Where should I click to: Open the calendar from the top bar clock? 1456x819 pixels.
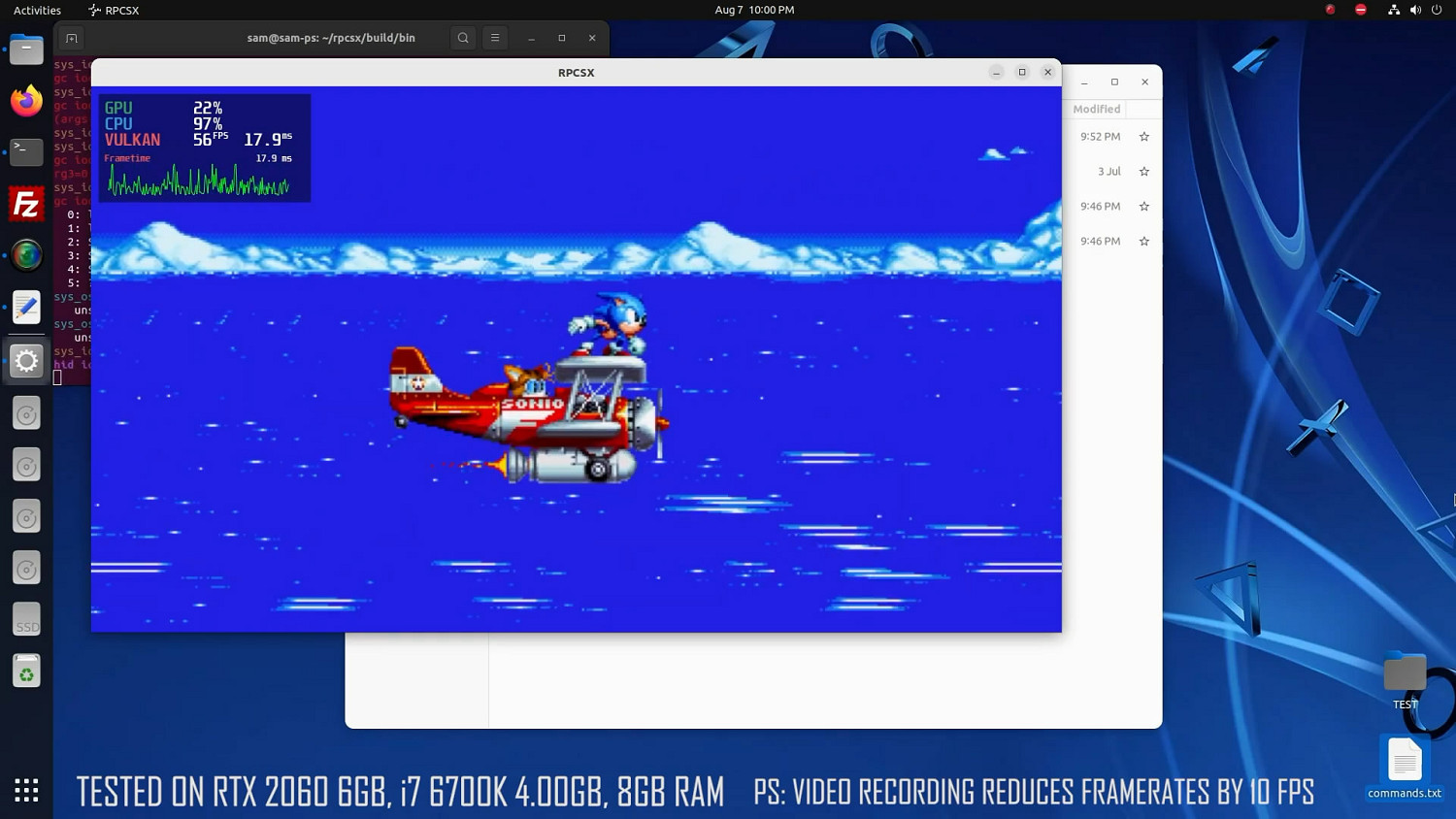pyautogui.click(x=754, y=10)
